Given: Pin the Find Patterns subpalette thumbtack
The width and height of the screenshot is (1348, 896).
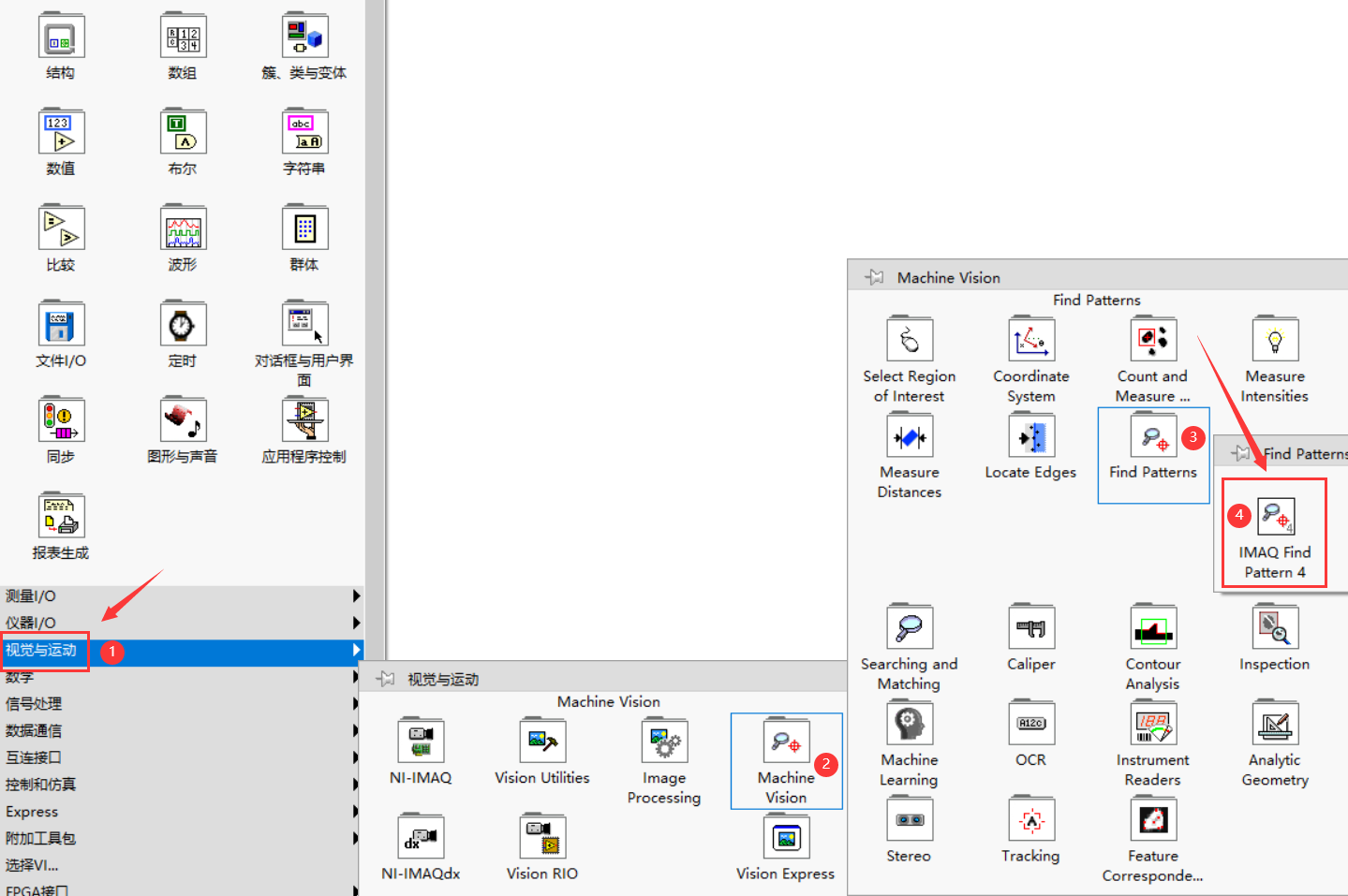Looking at the screenshot, I should point(1241,453).
